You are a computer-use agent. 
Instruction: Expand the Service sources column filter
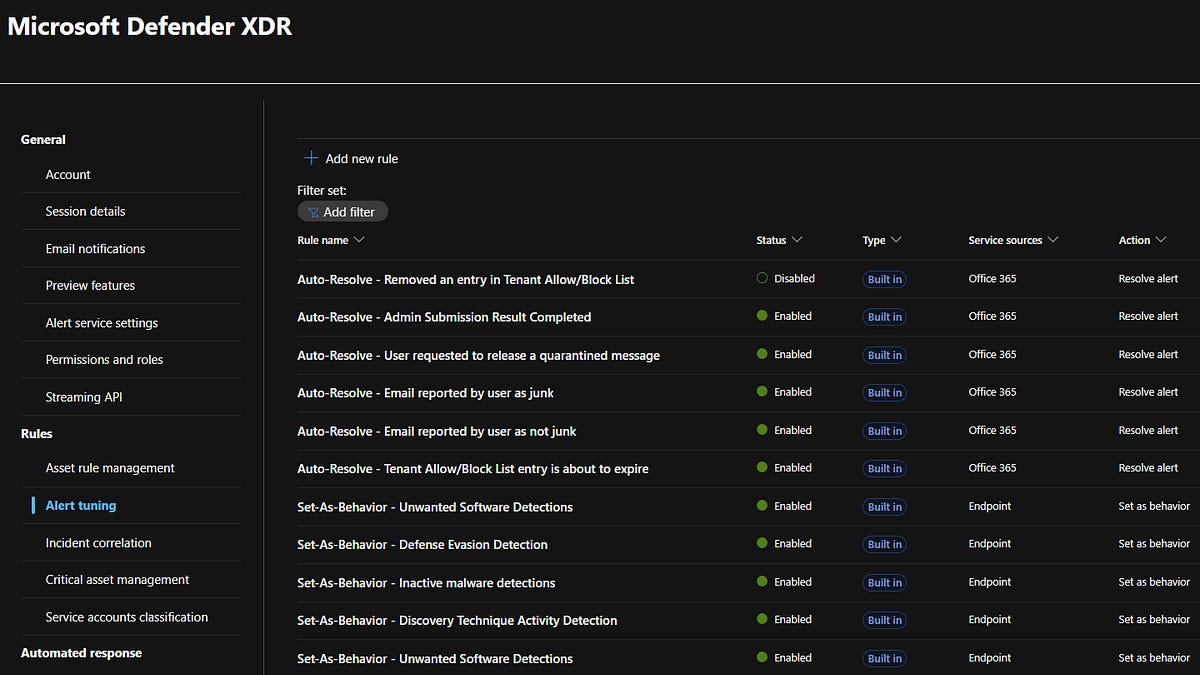coord(1053,240)
